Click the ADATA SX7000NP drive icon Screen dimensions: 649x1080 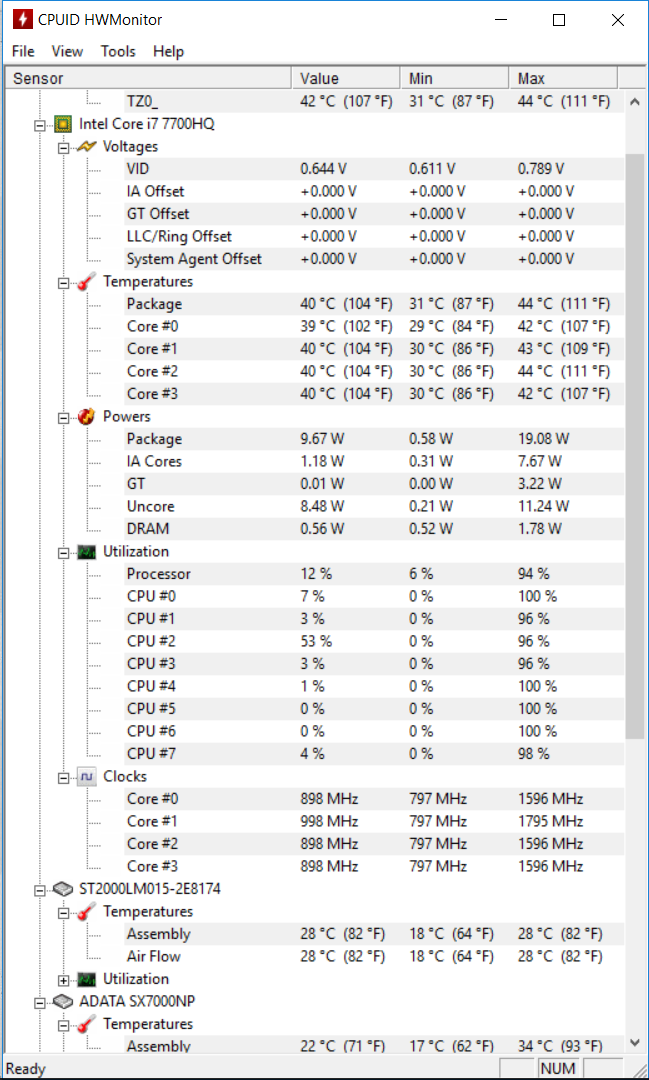[x=63, y=1001]
